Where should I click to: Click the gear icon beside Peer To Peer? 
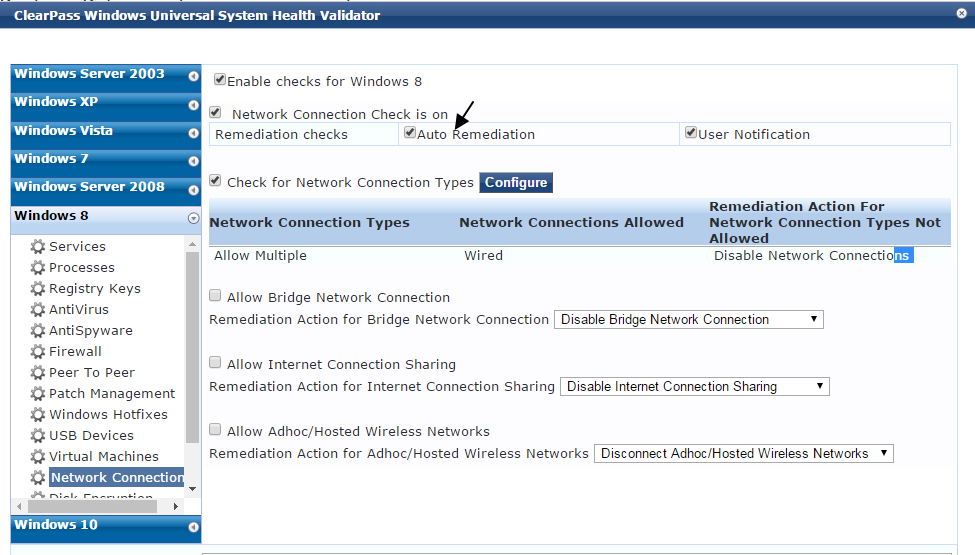point(38,373)
